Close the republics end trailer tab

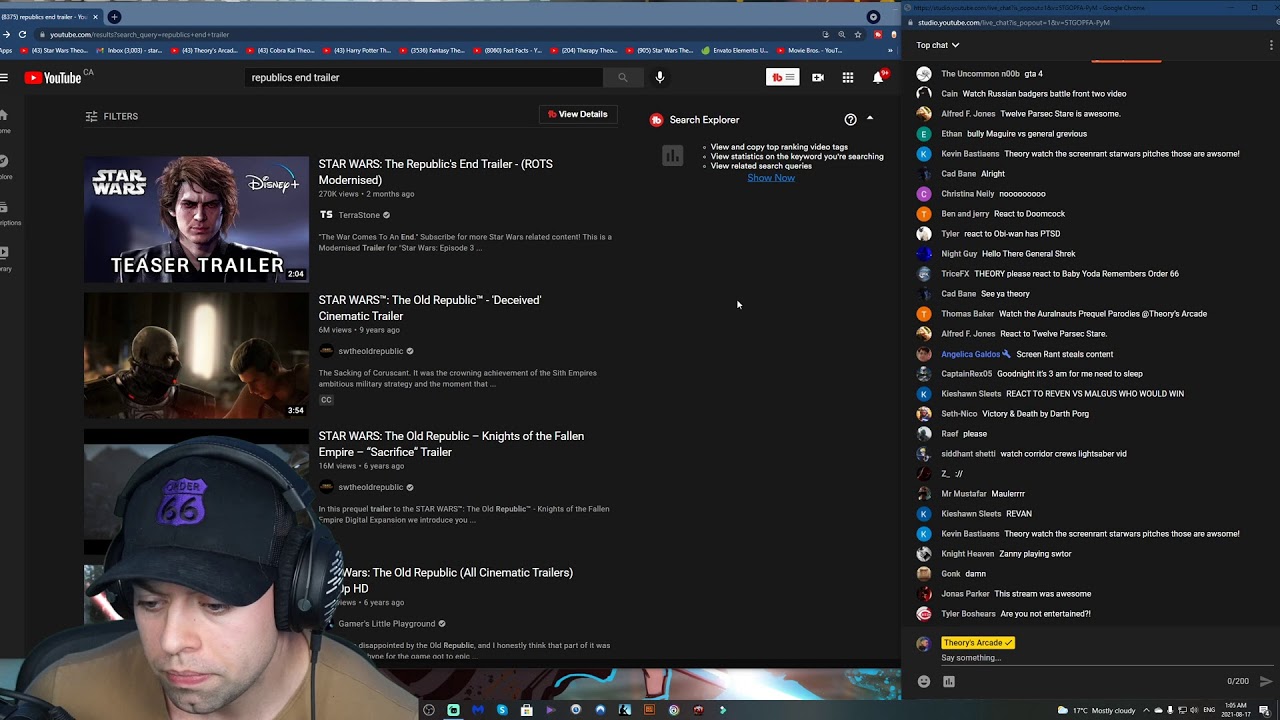(95, 17)
